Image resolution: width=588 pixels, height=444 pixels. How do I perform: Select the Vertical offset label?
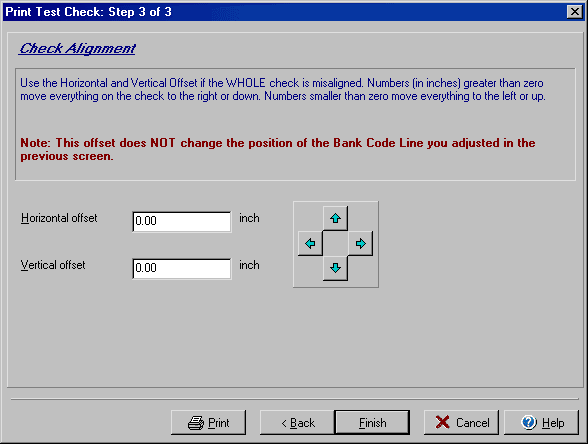click(x=53, y=265)
